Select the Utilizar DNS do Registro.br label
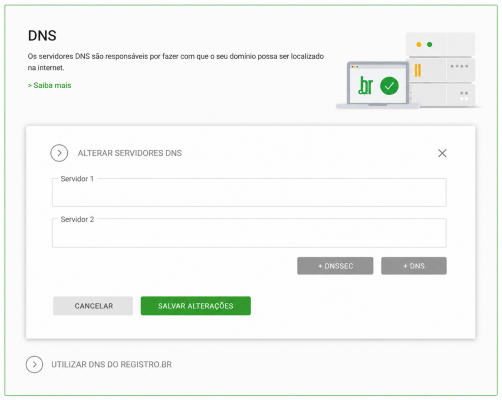 click(111, 364)
